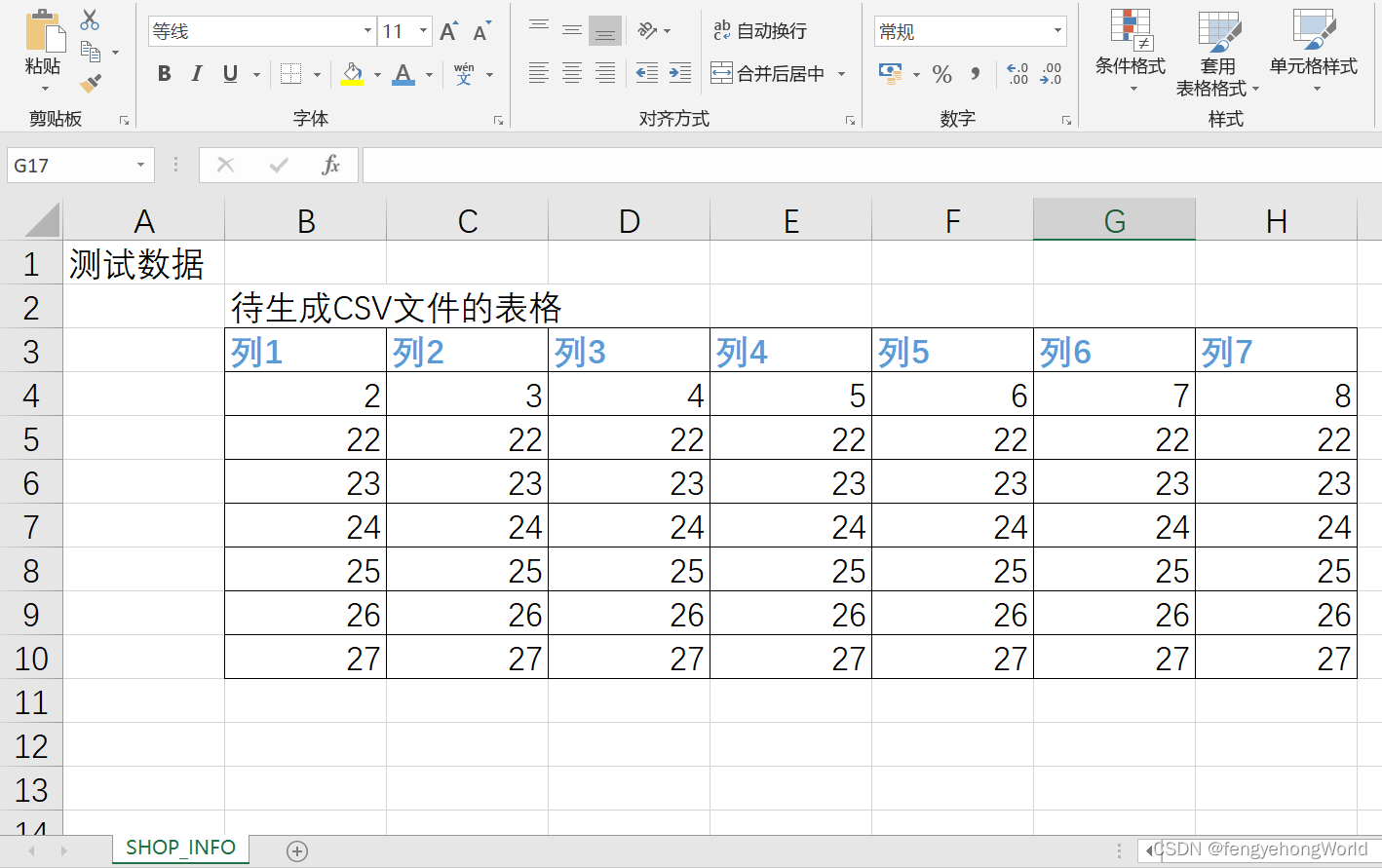The height and width of the screenshot is (868, 1382).
Task: Expand Name Box dropdown arrow
Action: click(140, 165)
